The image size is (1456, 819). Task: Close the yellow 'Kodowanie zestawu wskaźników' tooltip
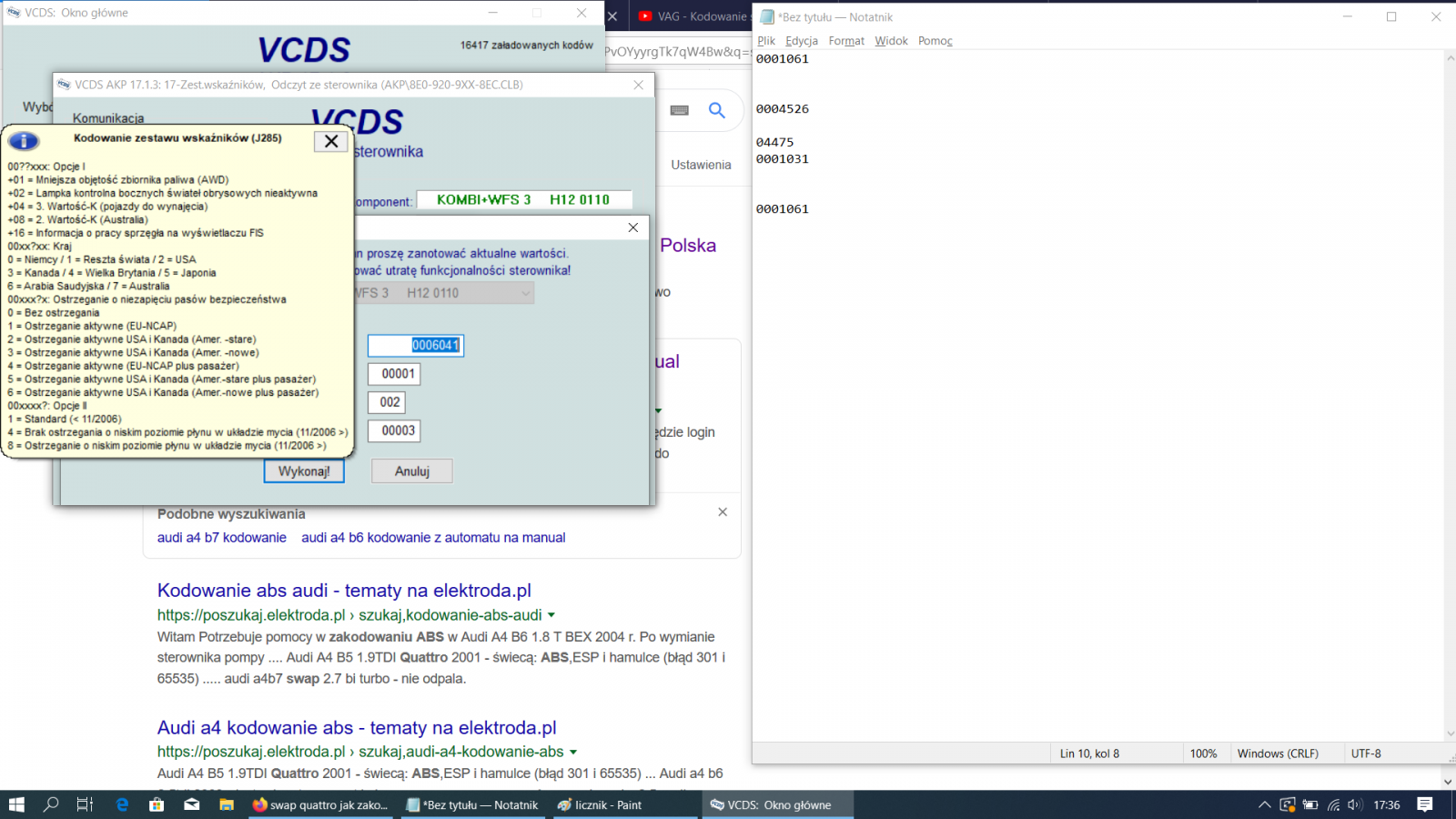tap(331, 141)
